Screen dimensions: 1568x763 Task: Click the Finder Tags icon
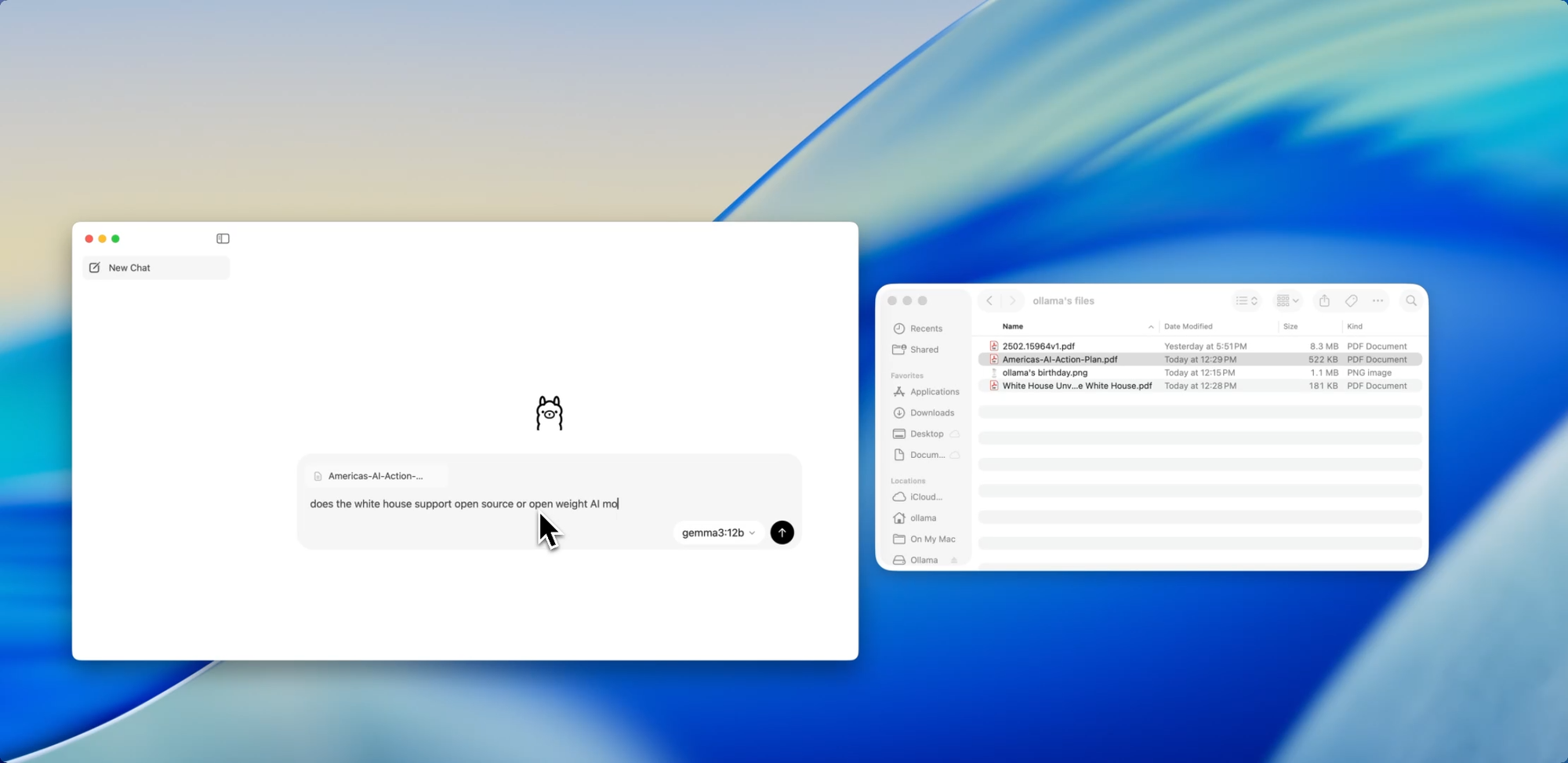1351,300
